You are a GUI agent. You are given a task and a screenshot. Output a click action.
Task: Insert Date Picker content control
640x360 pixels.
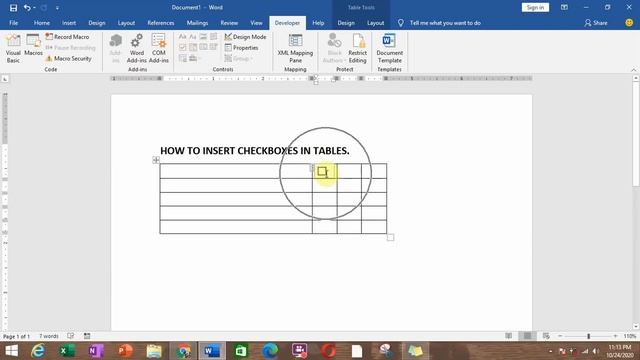pyautogui.click(x=213, y=47)
